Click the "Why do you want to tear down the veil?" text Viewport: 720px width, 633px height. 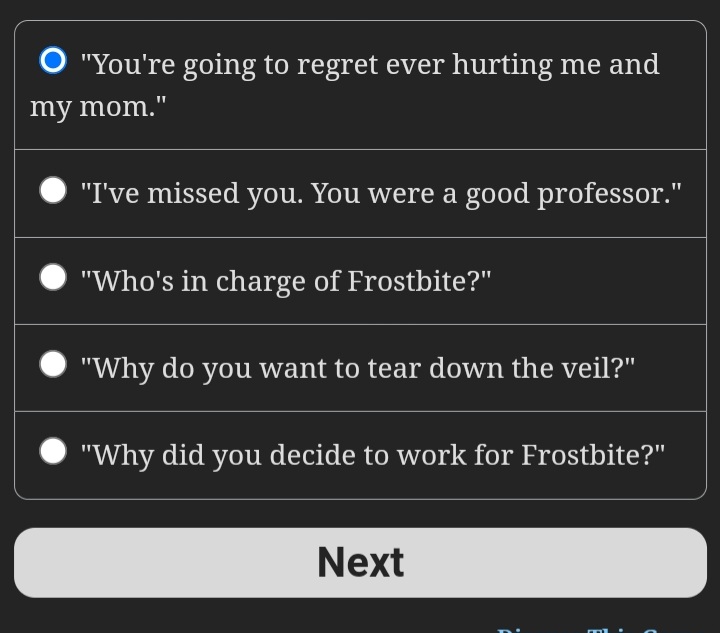pyautogui.click(x=358, y=368)
